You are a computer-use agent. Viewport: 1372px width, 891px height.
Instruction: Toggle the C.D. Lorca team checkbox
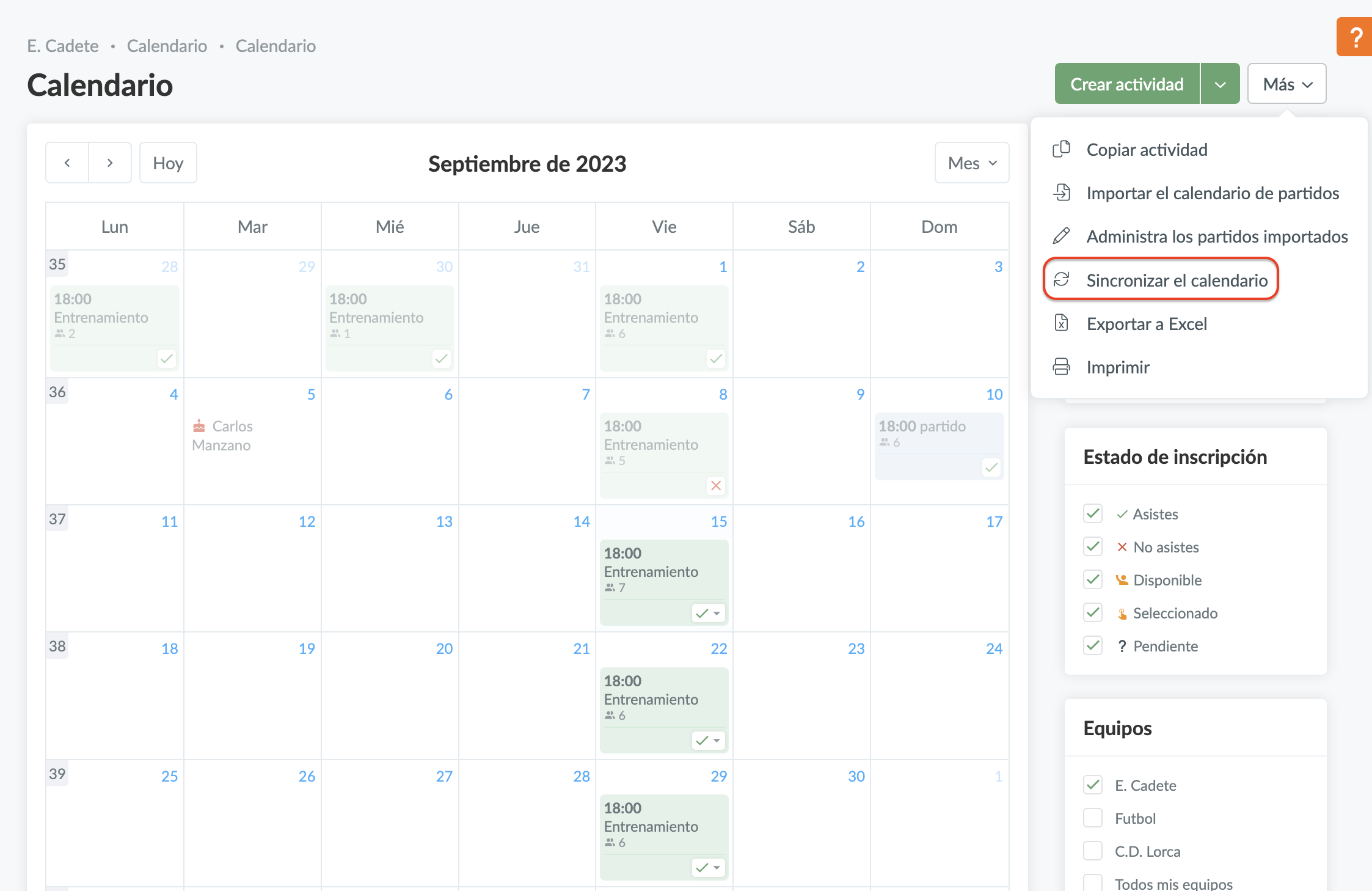1093,851
